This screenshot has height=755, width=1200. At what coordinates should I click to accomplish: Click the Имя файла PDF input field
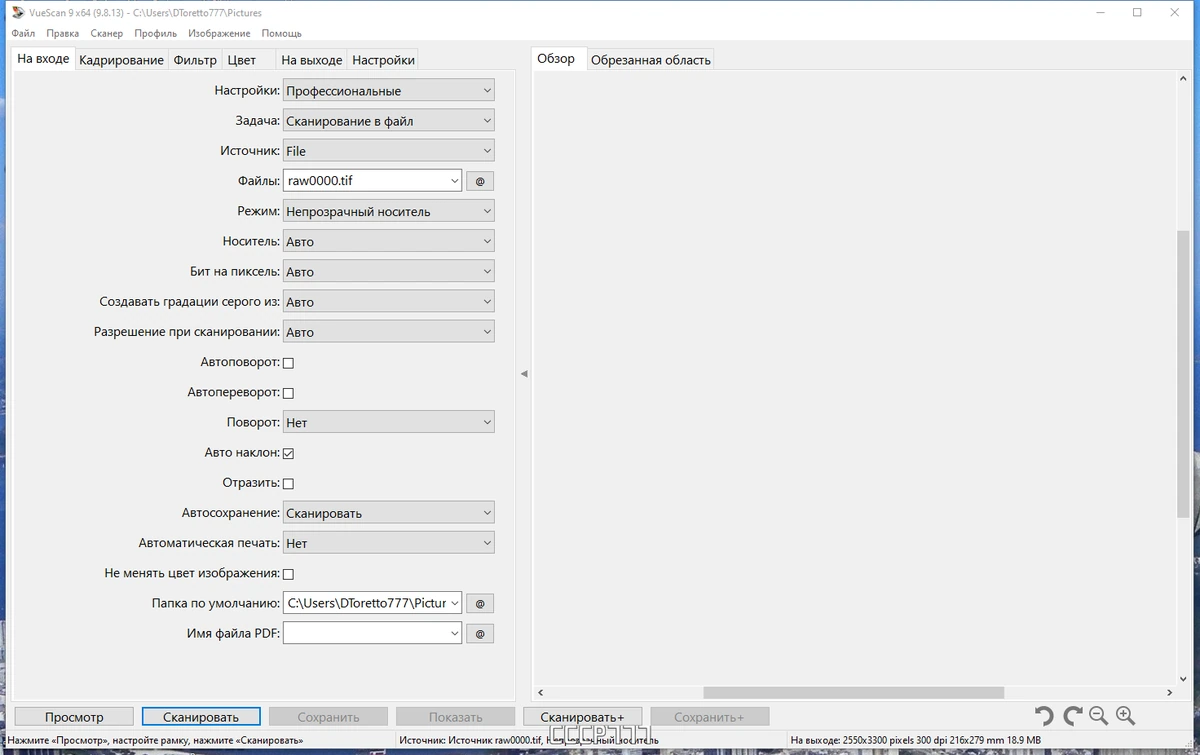[372, 634]
